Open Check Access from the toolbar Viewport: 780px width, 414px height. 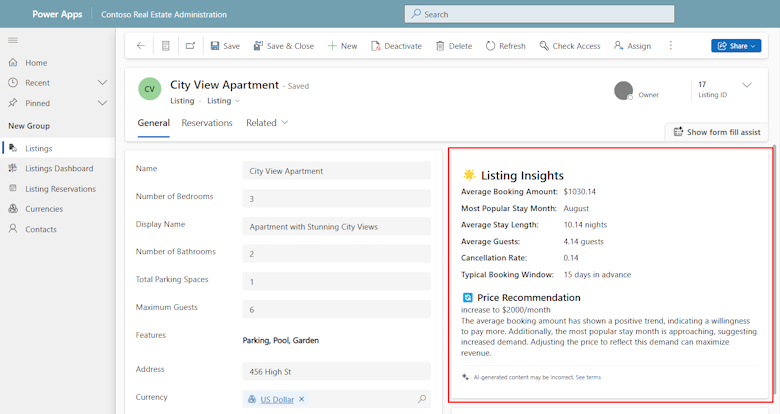tap(570, 46)
